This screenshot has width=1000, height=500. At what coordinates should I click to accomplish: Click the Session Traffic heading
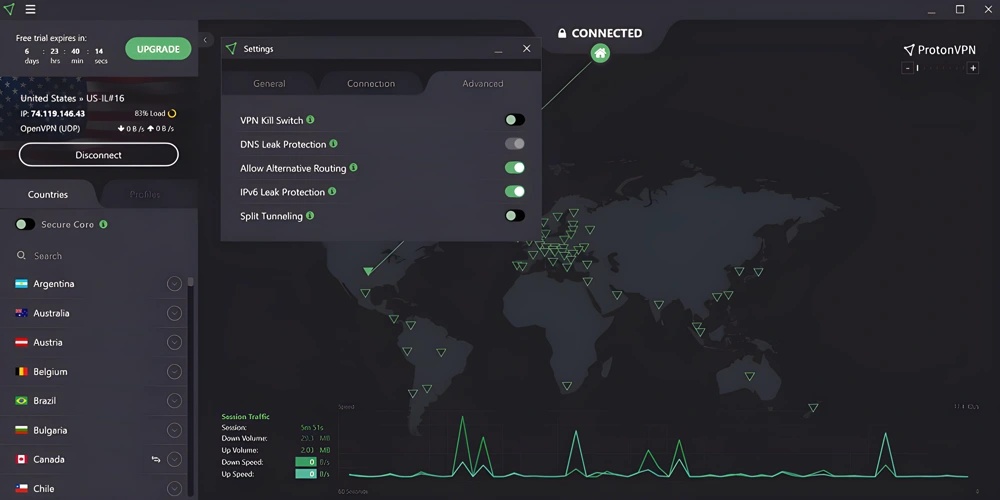(246, 416)
